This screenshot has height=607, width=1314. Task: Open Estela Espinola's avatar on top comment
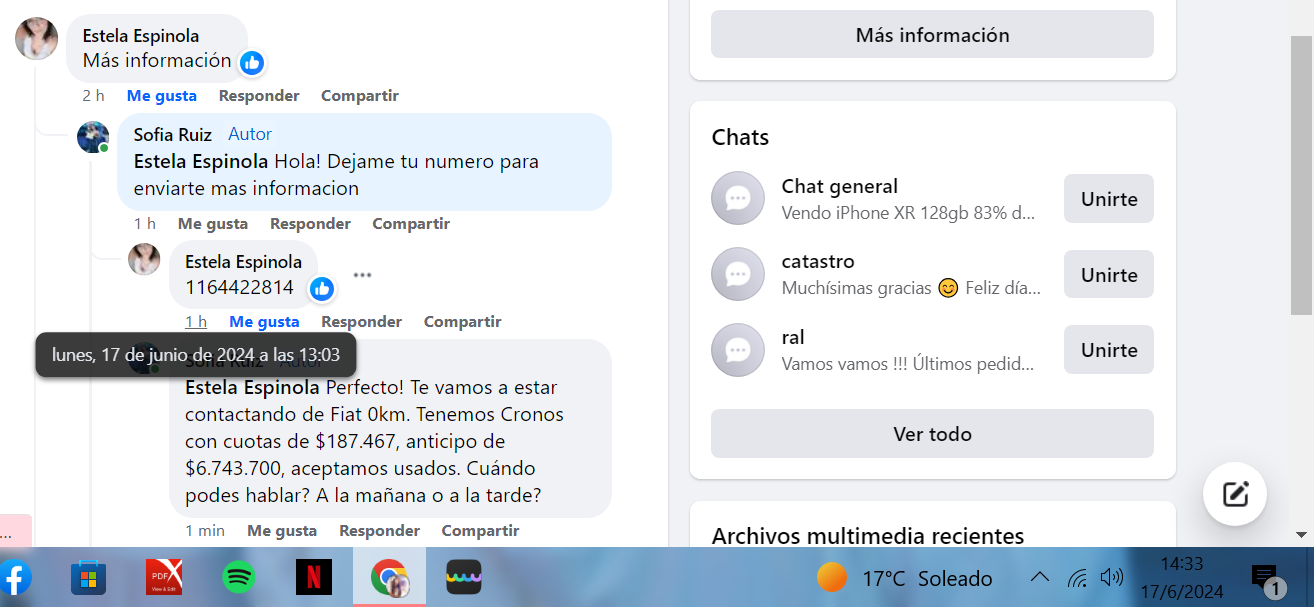36,38
